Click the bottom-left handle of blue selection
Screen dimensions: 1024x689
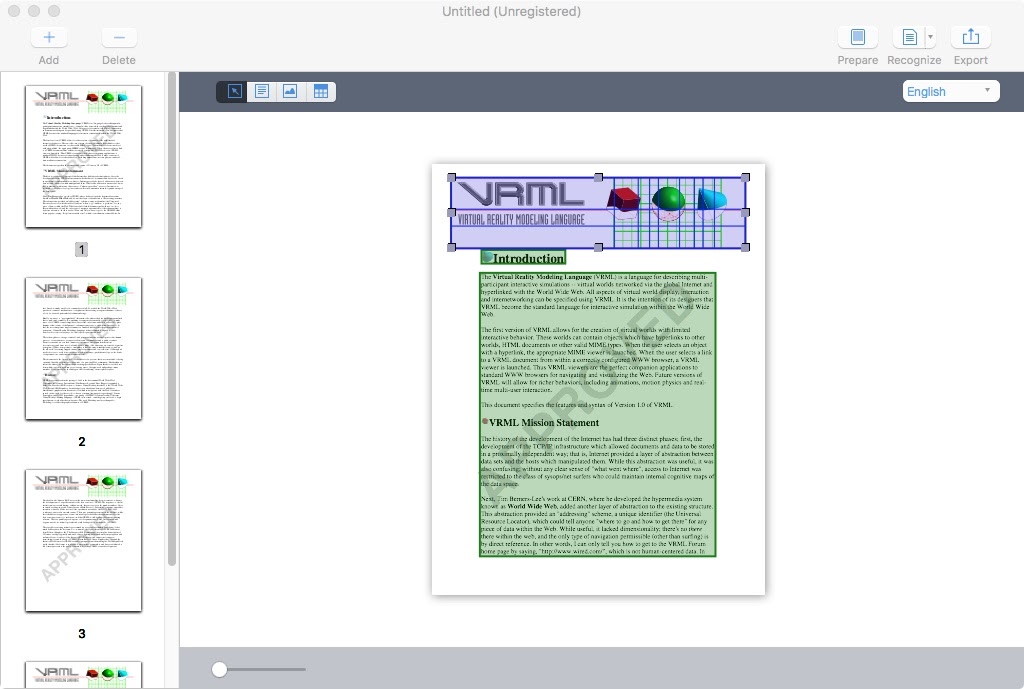[451, 248]
